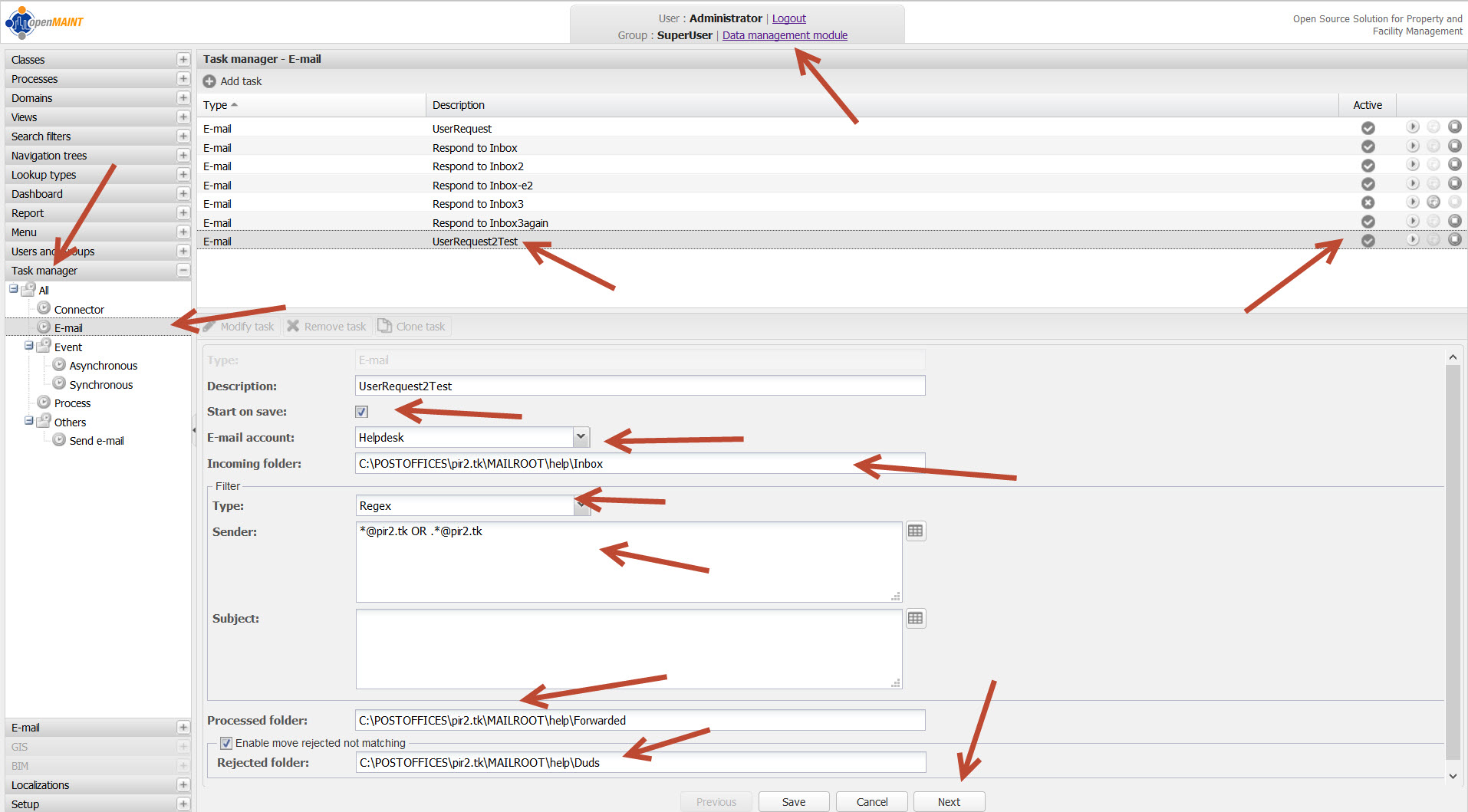The height and width of the screenshot is (812, 1468).
Task: Click the single-run icon for Respond to Inbox3
Action: click(x=1433, y=202)
